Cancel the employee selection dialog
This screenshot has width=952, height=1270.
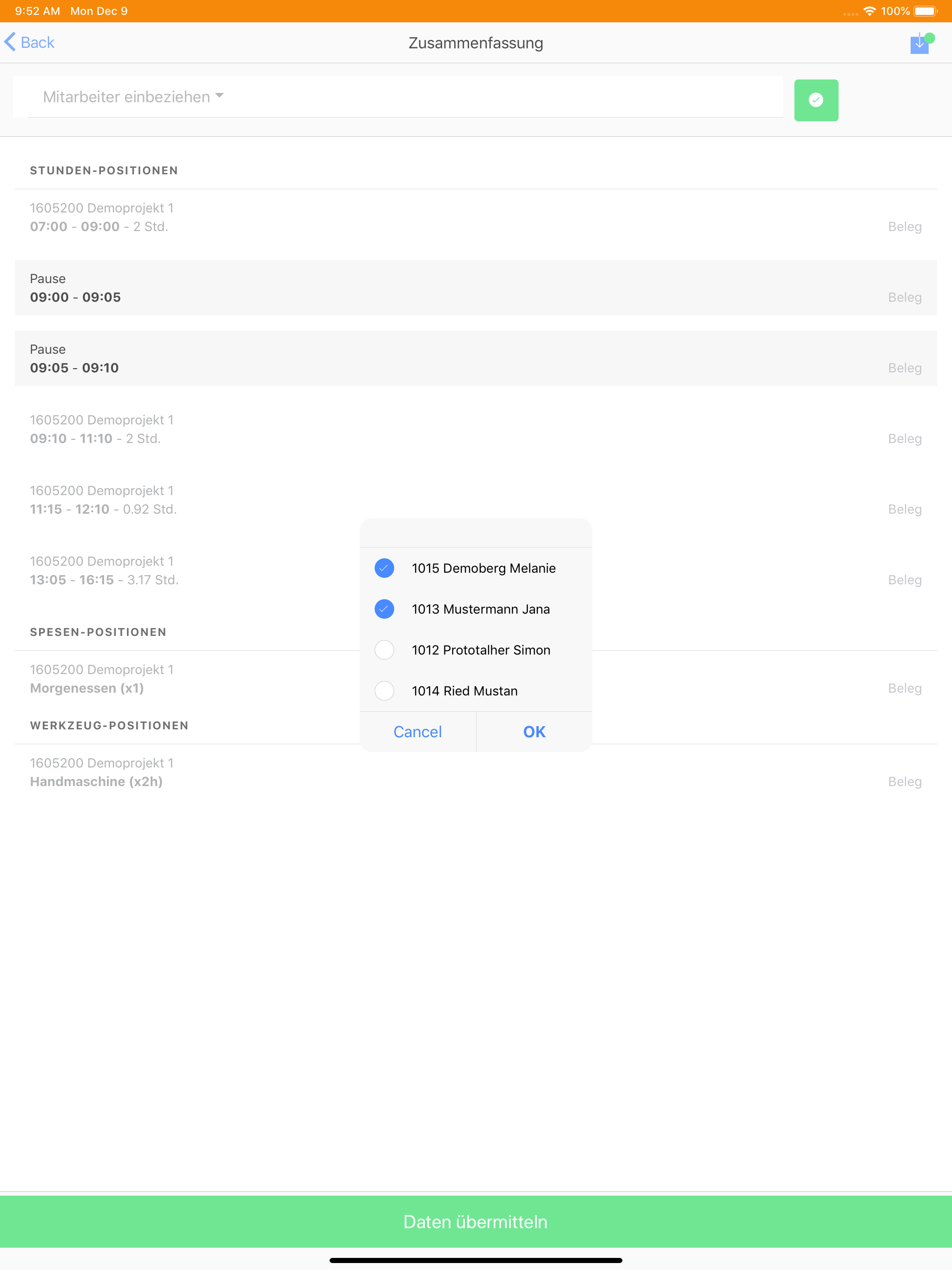(x=417, y=731)
